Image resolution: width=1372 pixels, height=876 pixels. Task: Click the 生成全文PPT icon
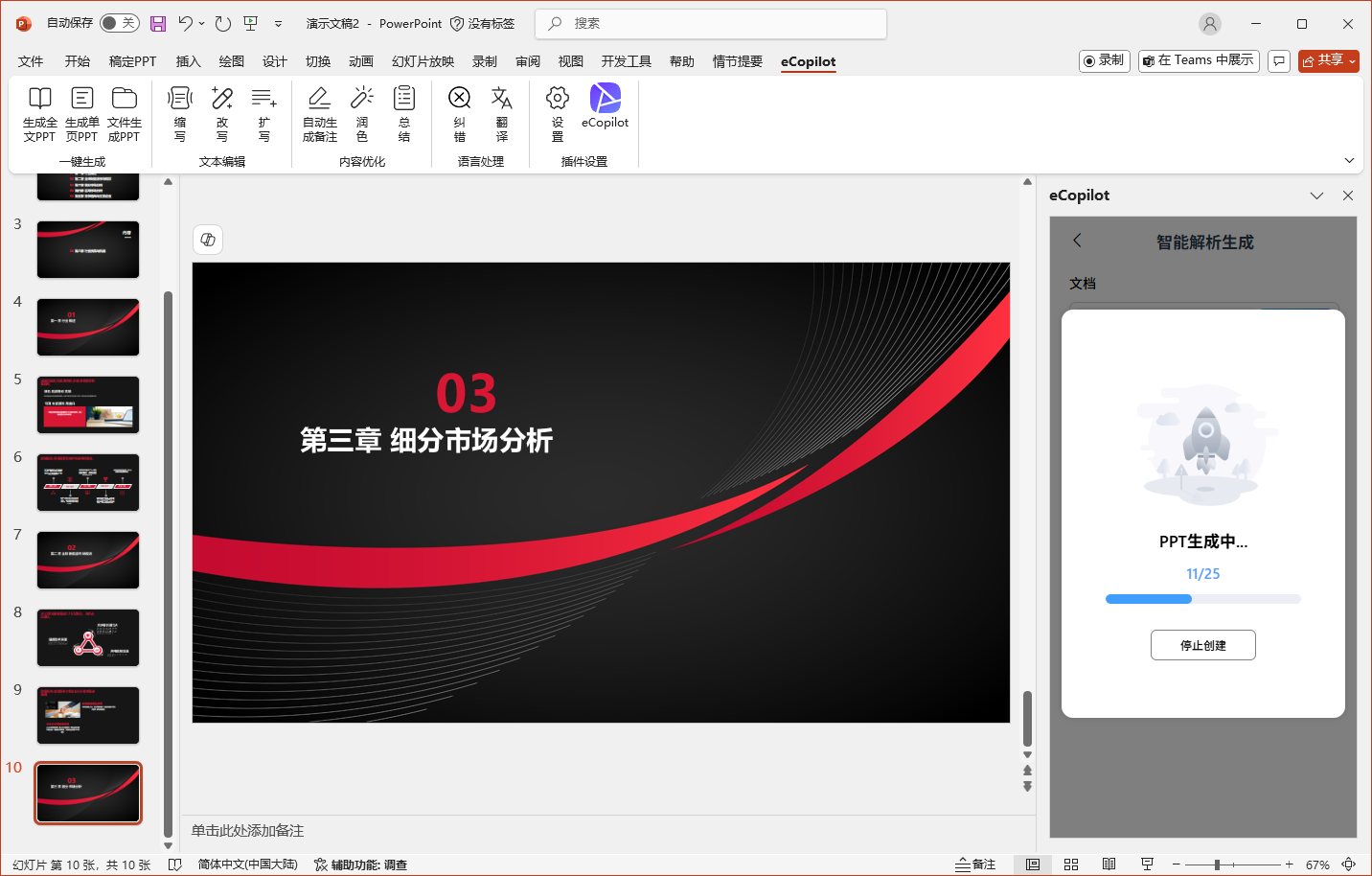pos(39,99)
